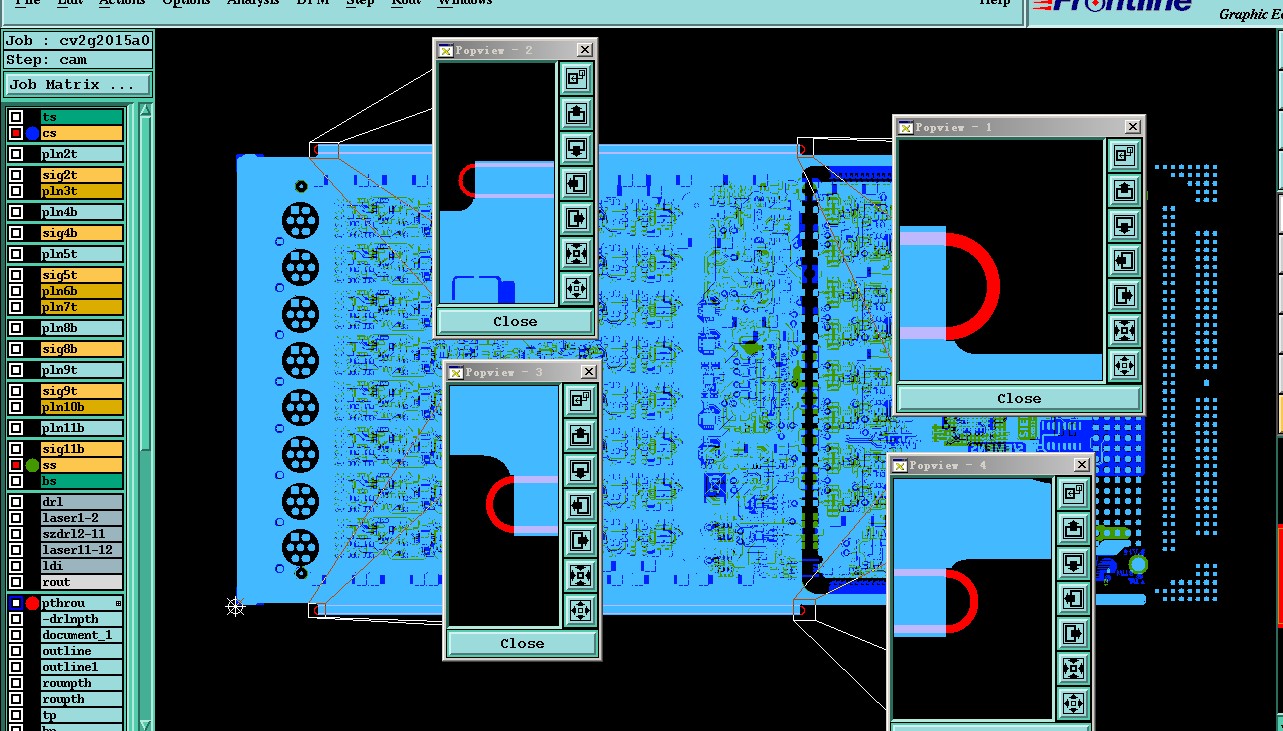The image size is (1283, 731).
Task: Select layer name outline1
Action: [x=82, y=667]
